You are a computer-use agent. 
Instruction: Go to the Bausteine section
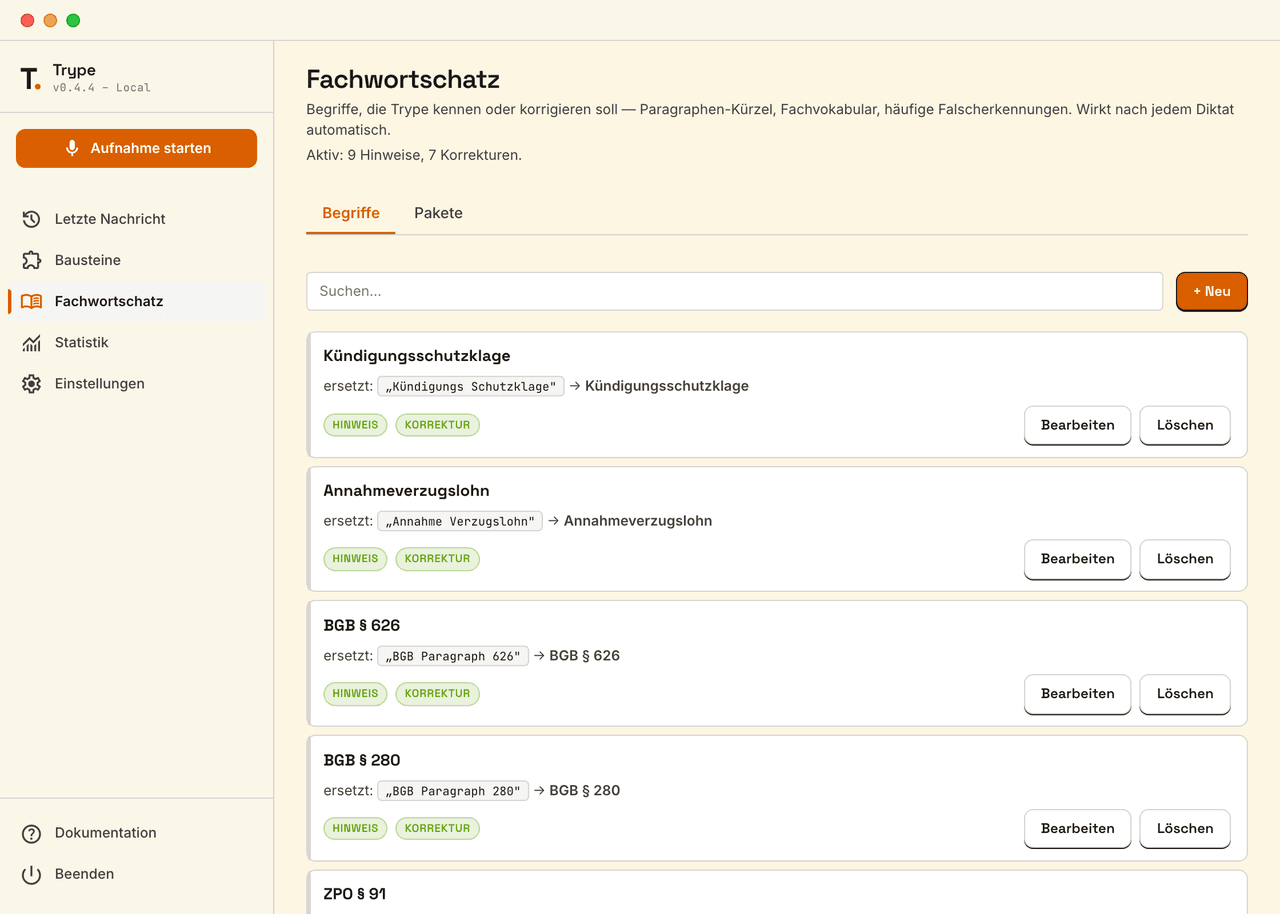pyautogui.click(x=136, y=260)
